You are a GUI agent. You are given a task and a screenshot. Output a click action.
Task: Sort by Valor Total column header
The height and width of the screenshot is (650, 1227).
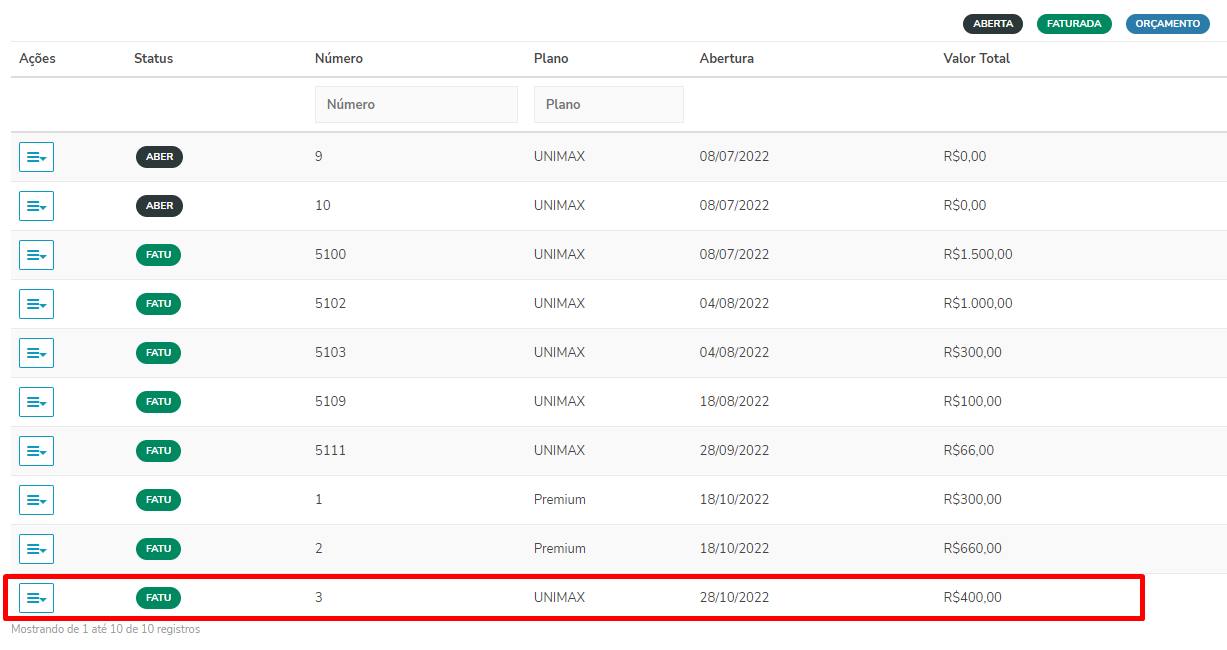(977, 59)
